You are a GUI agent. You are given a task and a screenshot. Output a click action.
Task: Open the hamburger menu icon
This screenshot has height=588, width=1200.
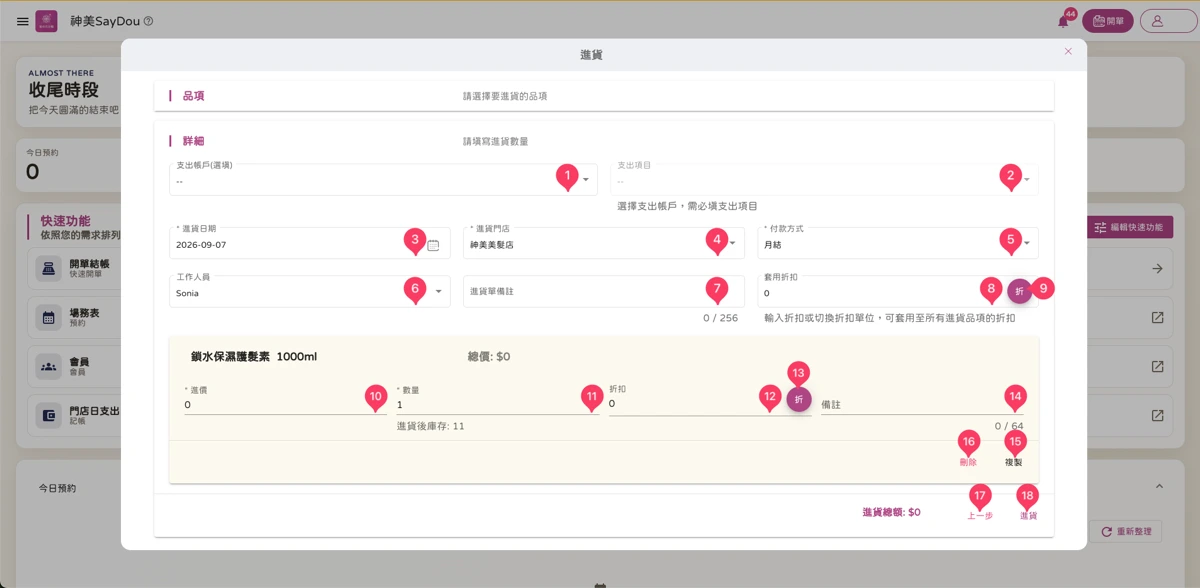pyautogui.click(x=23, y=21)
